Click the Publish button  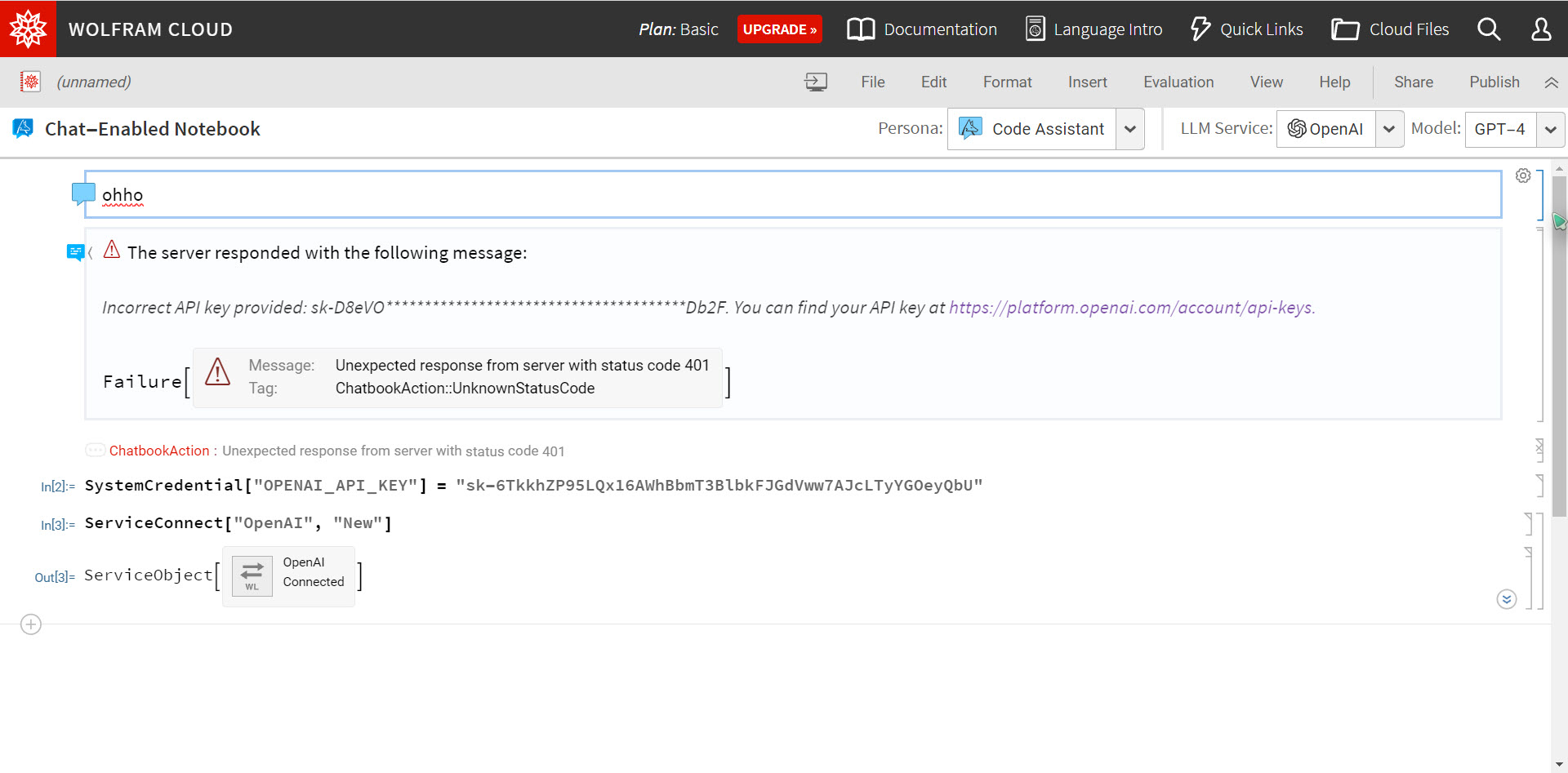pos(1494,82)
